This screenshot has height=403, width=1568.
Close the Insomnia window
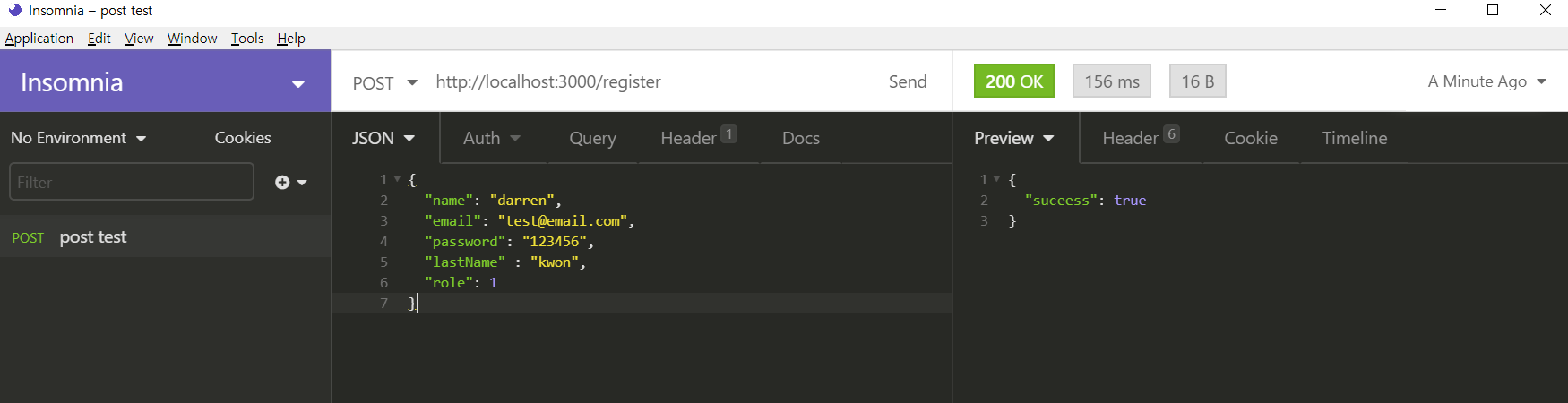[1546, 10]
